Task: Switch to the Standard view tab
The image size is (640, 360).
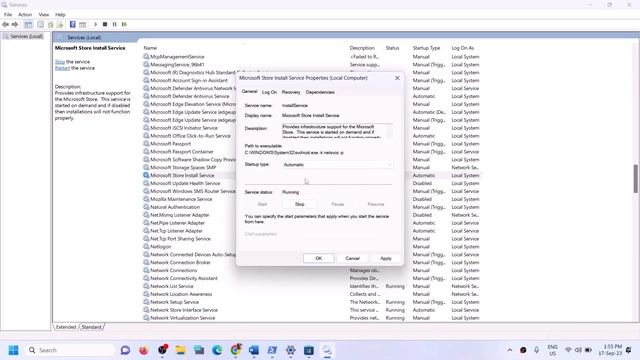Action: (91, 327)
